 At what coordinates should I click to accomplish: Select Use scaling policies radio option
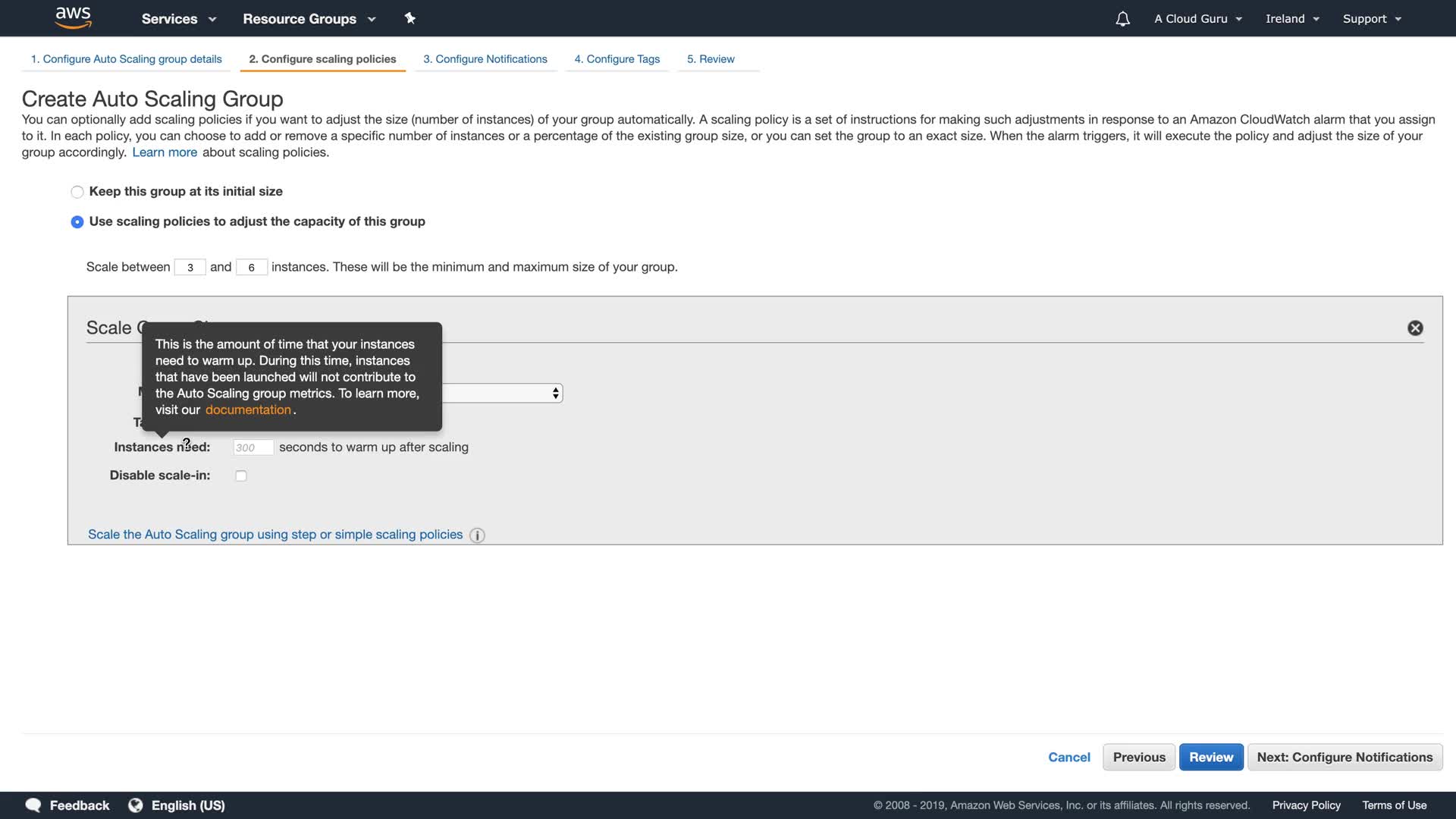pyautogui.click(x=77, y=222)
